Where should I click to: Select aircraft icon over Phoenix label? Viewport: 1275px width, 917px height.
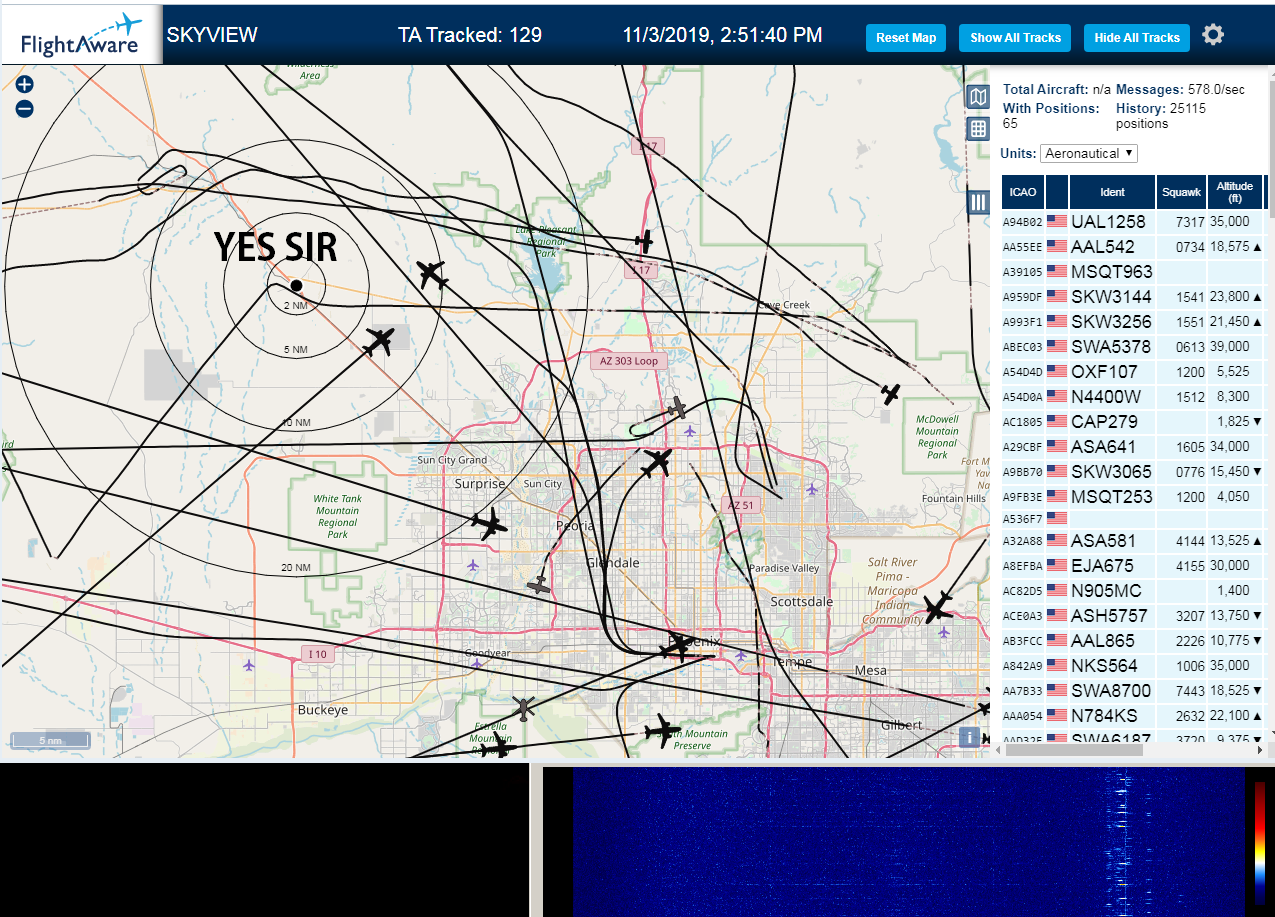tap(677, 647)
